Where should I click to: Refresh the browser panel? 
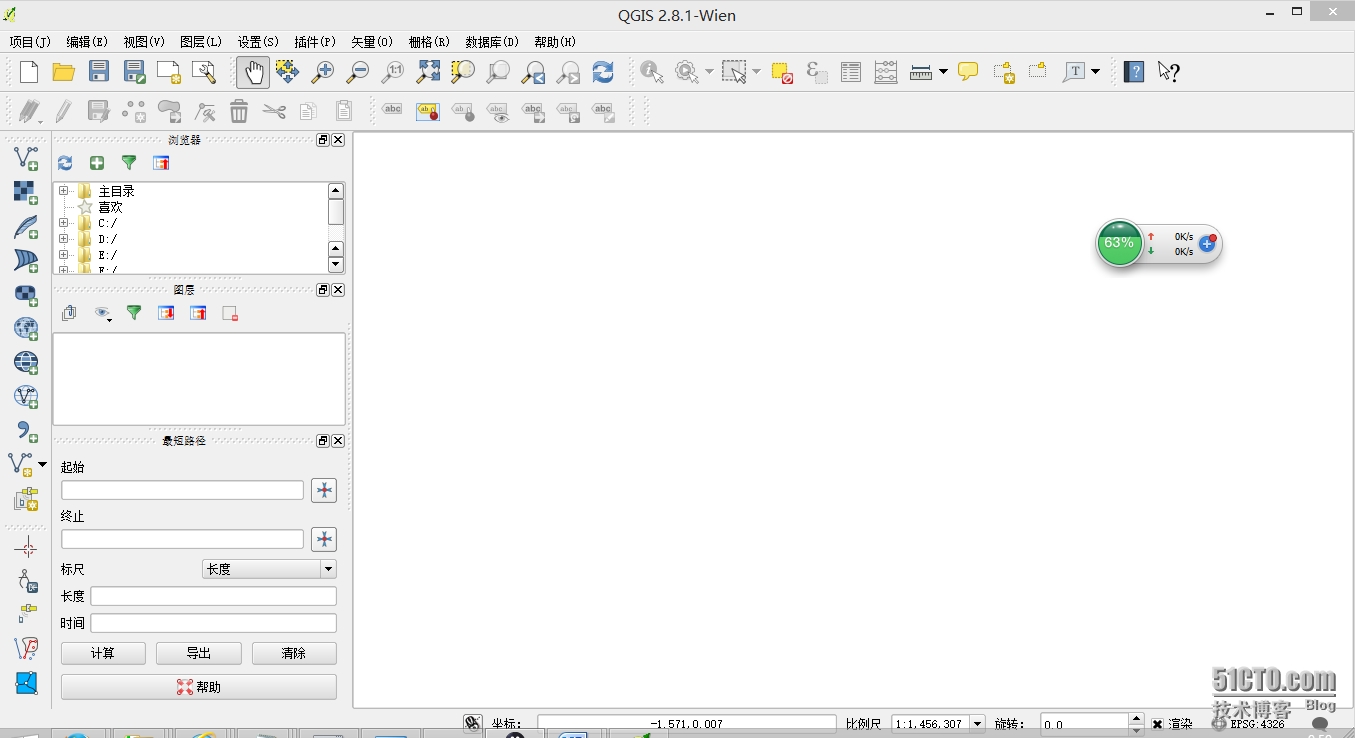pyautogui.click(x=65, y=163)
